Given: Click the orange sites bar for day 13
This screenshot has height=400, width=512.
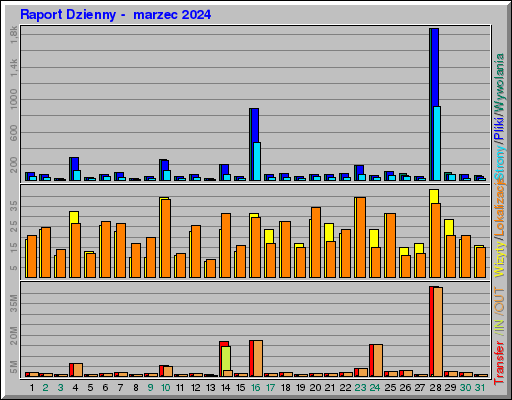Looking at the screenshot, I should [x=211, y=268].
